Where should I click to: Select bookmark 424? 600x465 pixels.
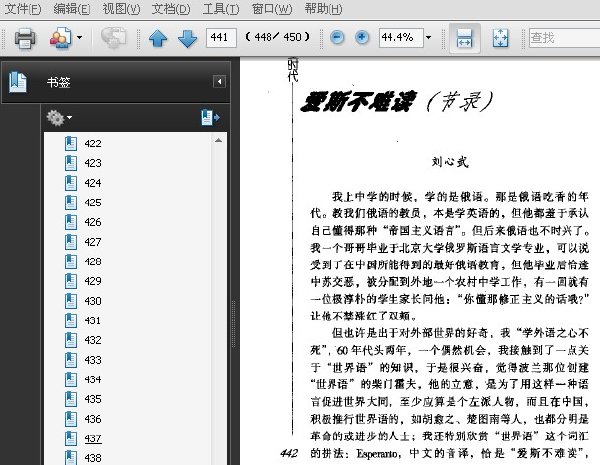tap(93, 183)
